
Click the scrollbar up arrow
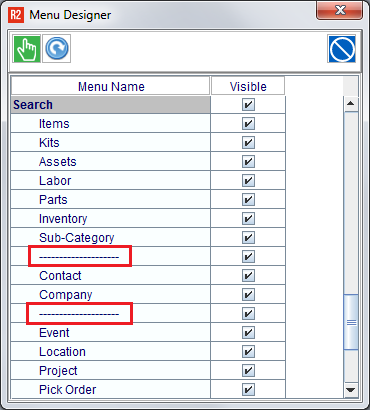(x=350, y=103)
